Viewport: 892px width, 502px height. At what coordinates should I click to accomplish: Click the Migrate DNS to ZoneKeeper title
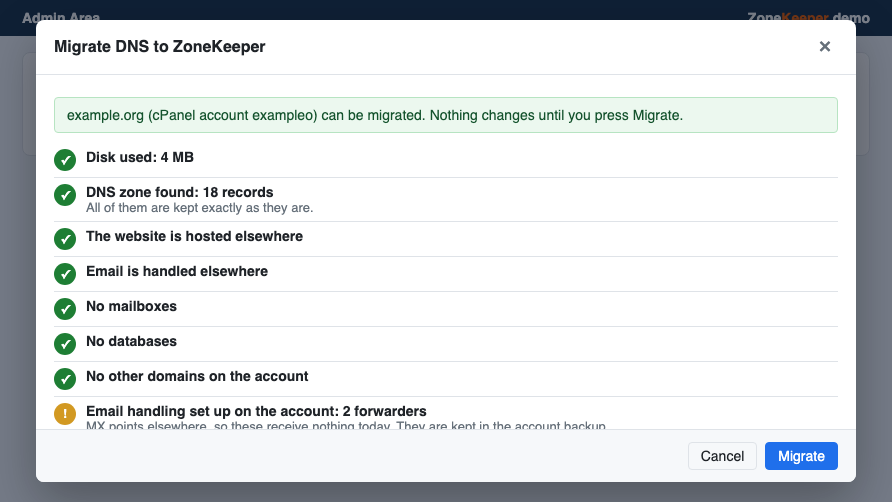click(160, 47)
